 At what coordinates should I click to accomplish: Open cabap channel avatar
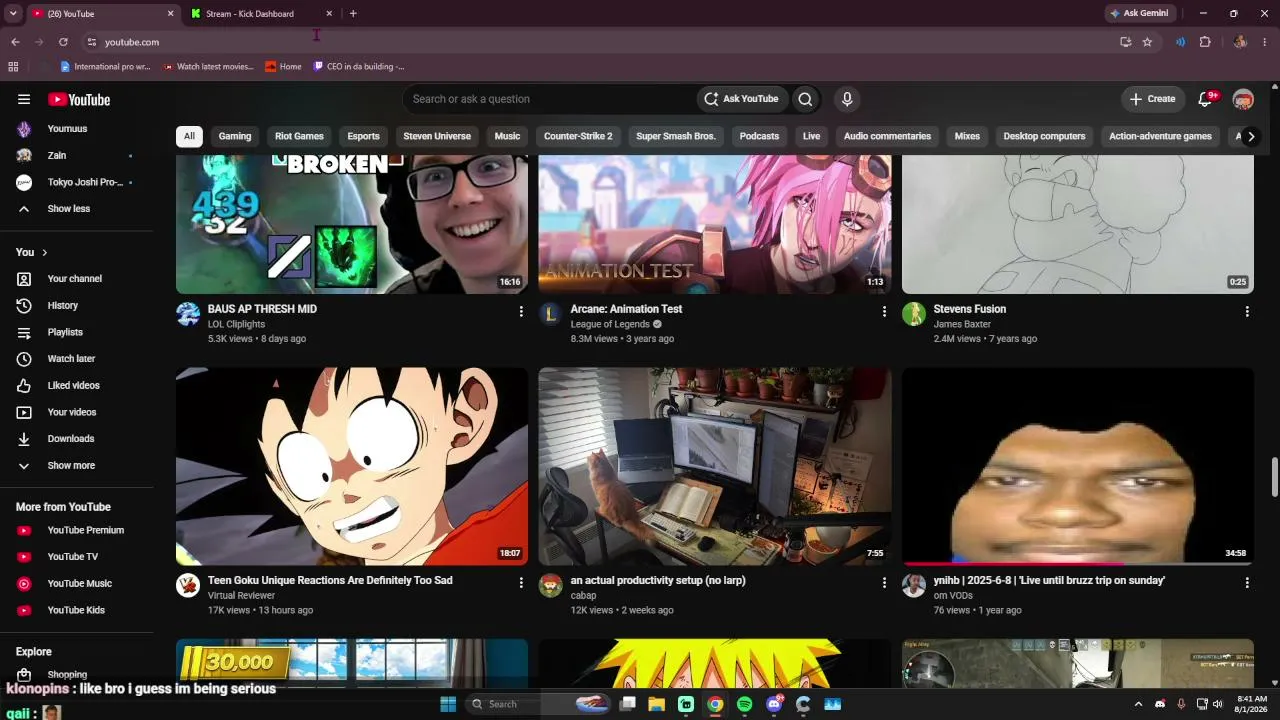pos(551,585)
